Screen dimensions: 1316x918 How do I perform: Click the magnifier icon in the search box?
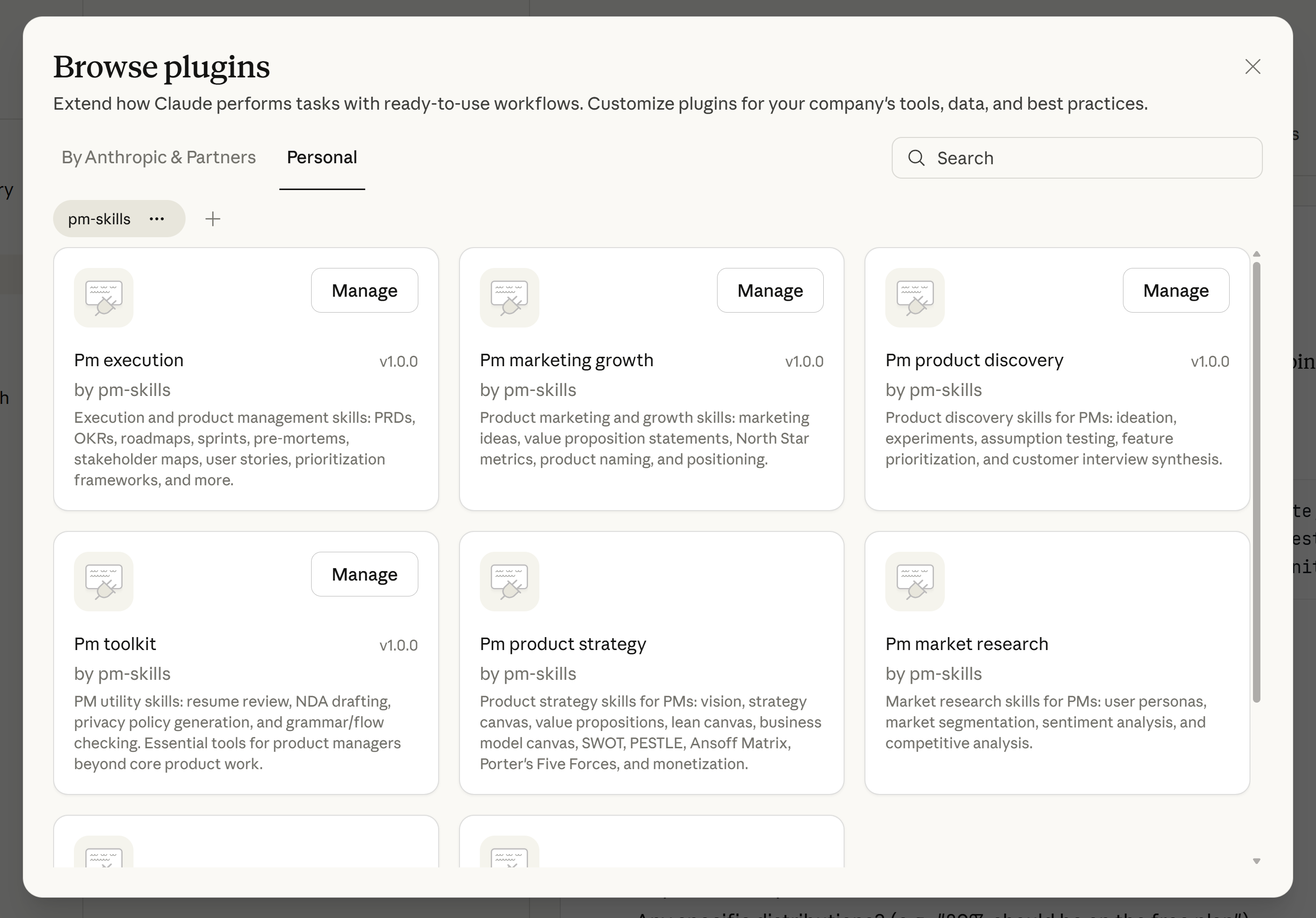point(917,158)
